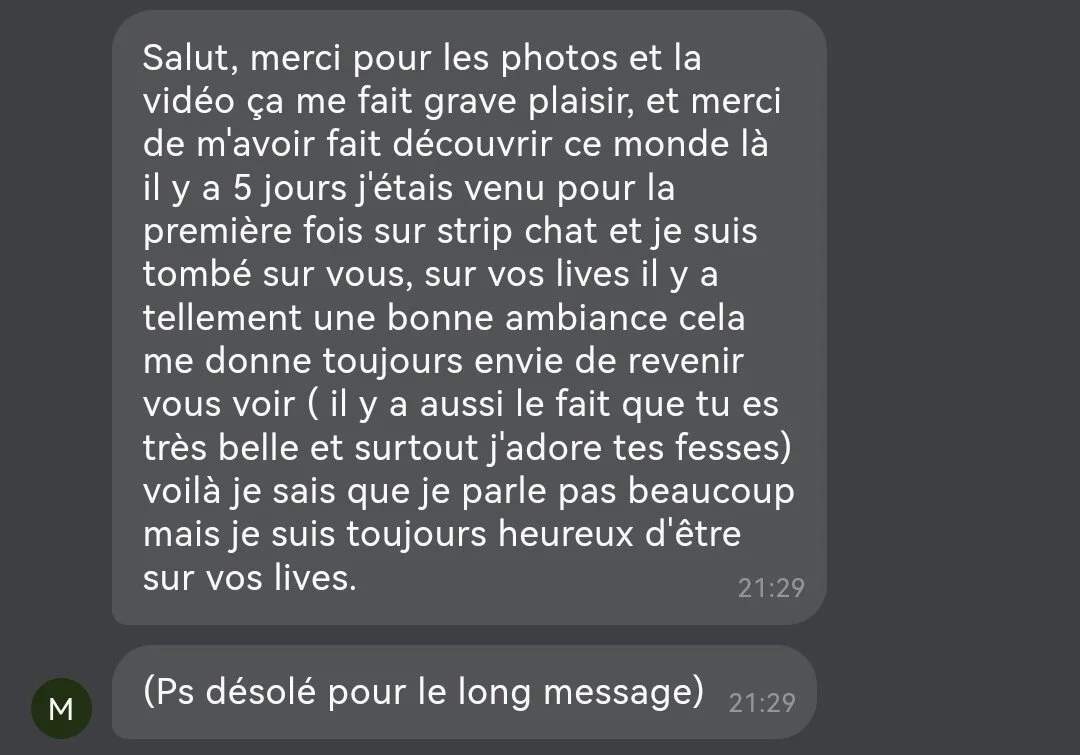Open the sender's green M avatar
Screen dimensions: 1080x755
pos(61,708)
